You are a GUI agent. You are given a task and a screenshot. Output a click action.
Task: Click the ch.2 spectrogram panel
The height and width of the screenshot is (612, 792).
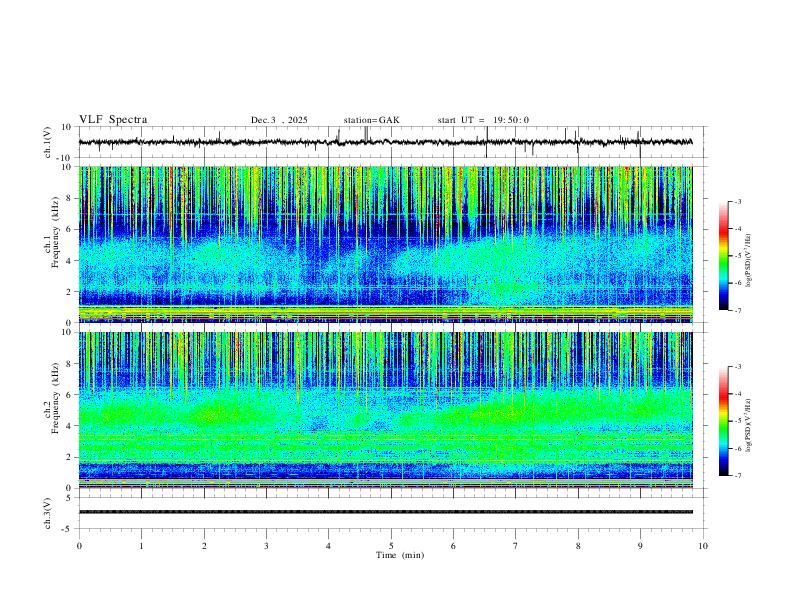[385, 410]
